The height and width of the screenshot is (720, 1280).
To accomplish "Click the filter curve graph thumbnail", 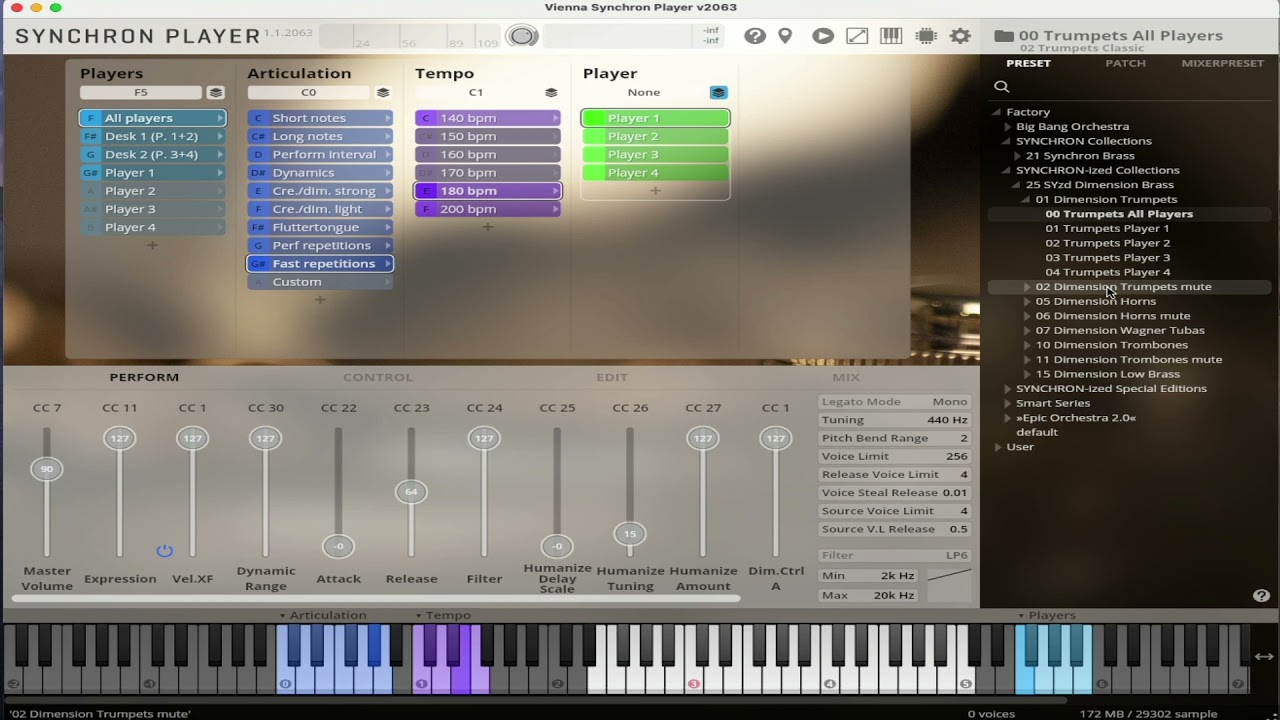I will point(949,576).
